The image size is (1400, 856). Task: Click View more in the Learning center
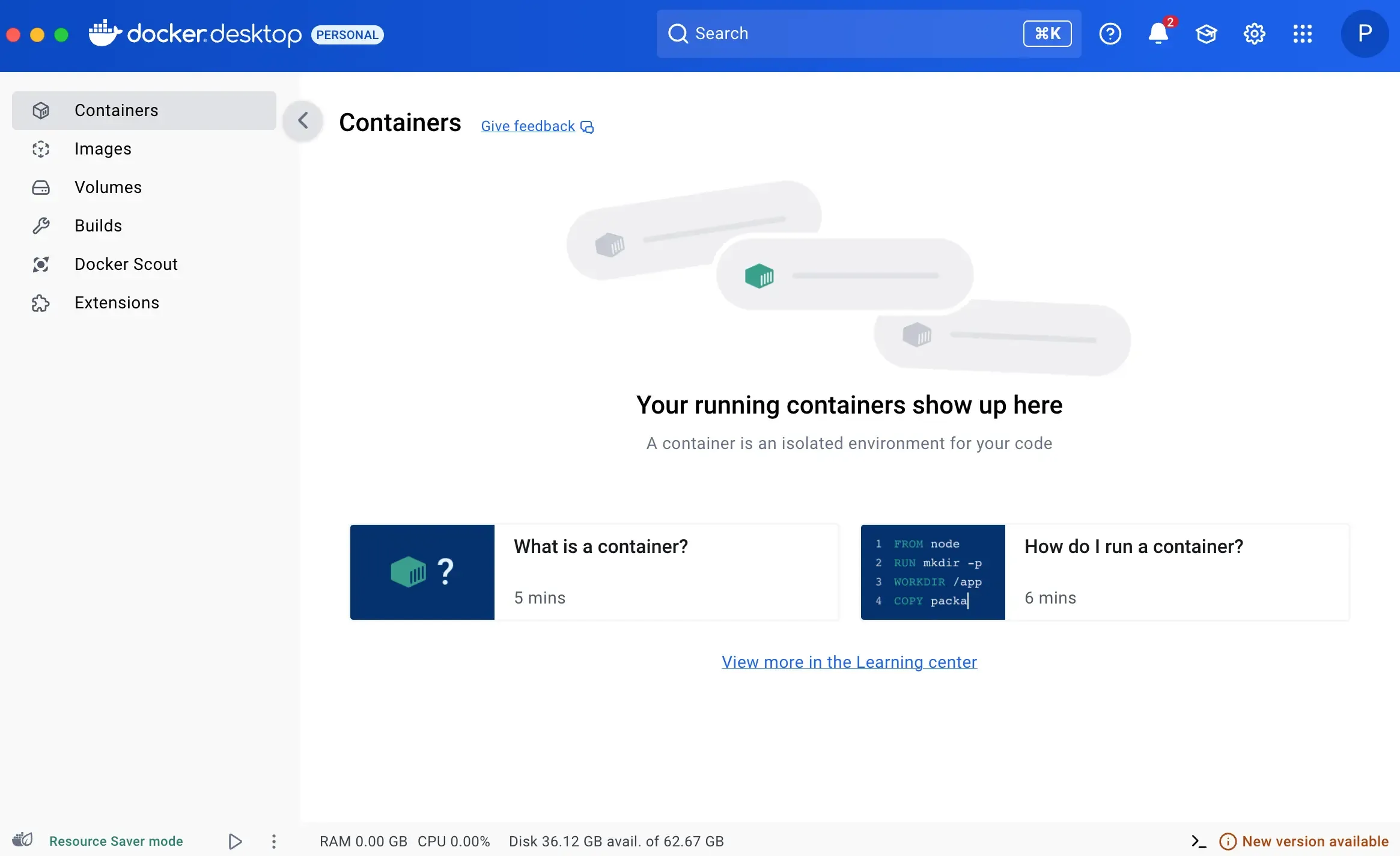849,662
